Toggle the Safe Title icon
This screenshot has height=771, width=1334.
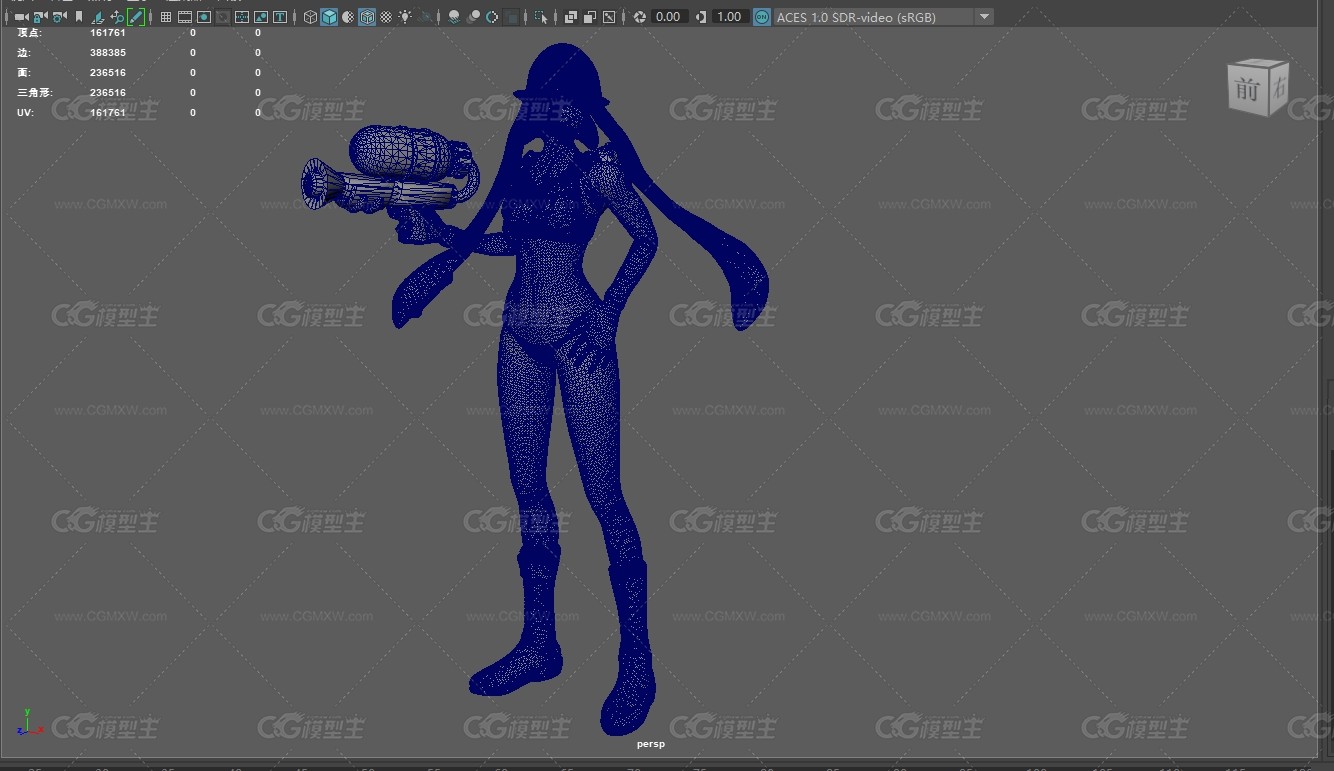(x=280, y=17)
